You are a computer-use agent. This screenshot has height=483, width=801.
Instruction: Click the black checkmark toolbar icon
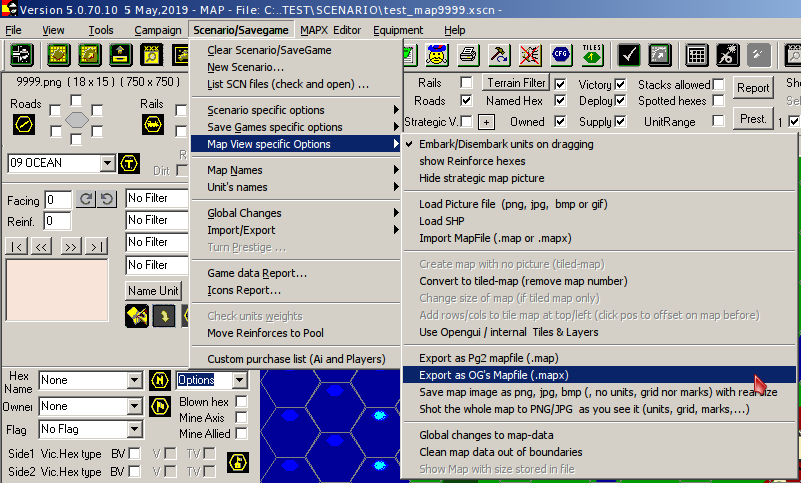coord(629,54)
